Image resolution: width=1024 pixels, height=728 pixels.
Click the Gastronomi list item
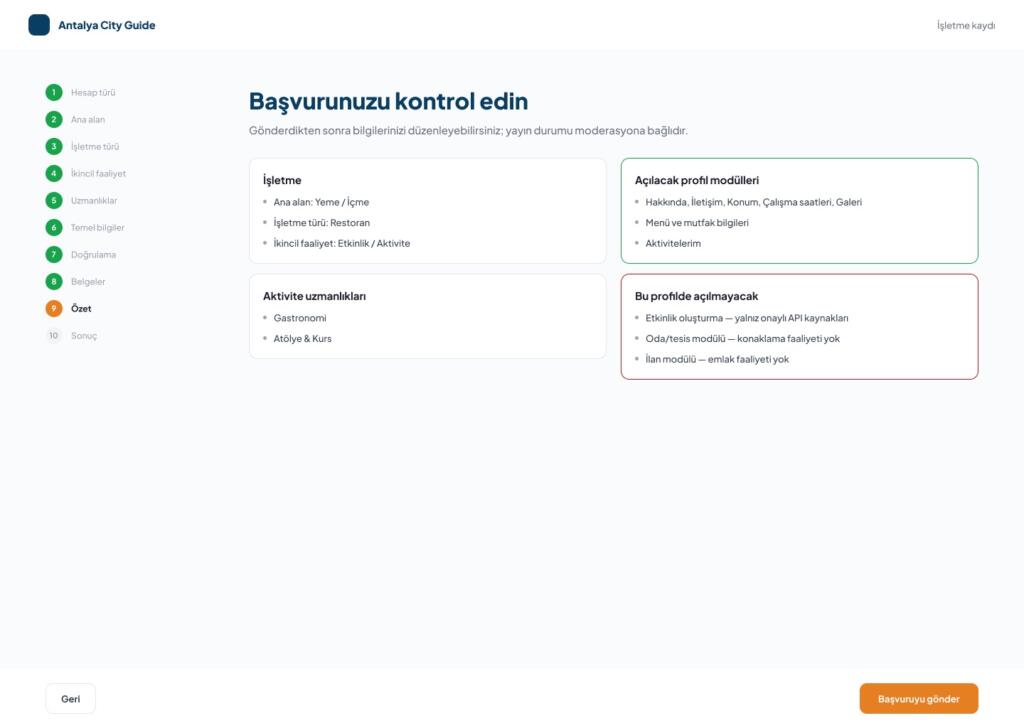tap(300, 318)
